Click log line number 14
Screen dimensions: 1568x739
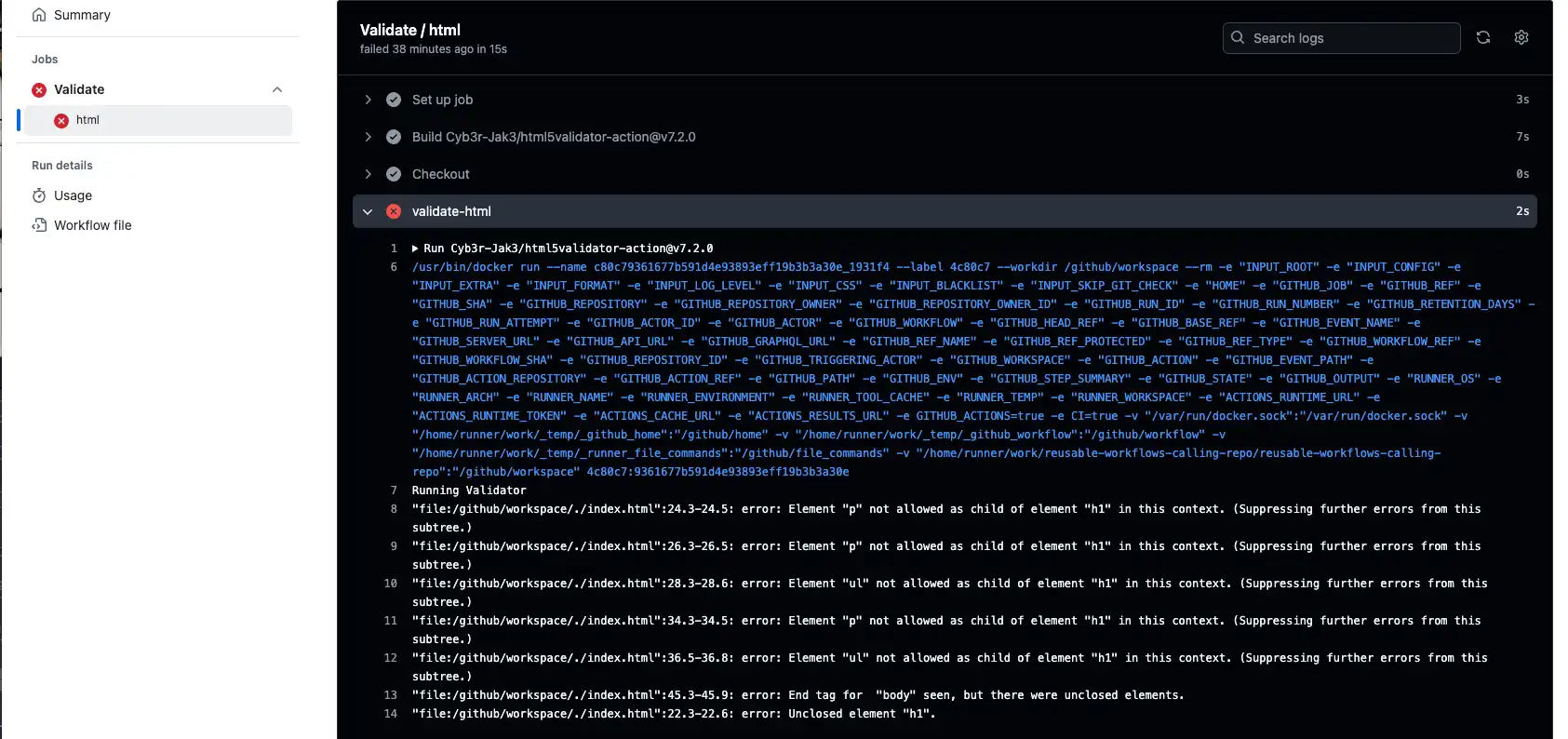391,714
